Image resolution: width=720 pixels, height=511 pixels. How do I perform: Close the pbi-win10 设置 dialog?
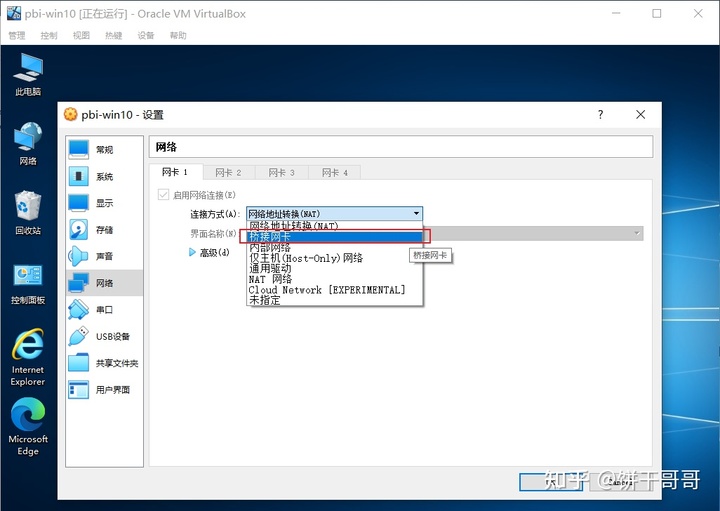coord(641,114)
